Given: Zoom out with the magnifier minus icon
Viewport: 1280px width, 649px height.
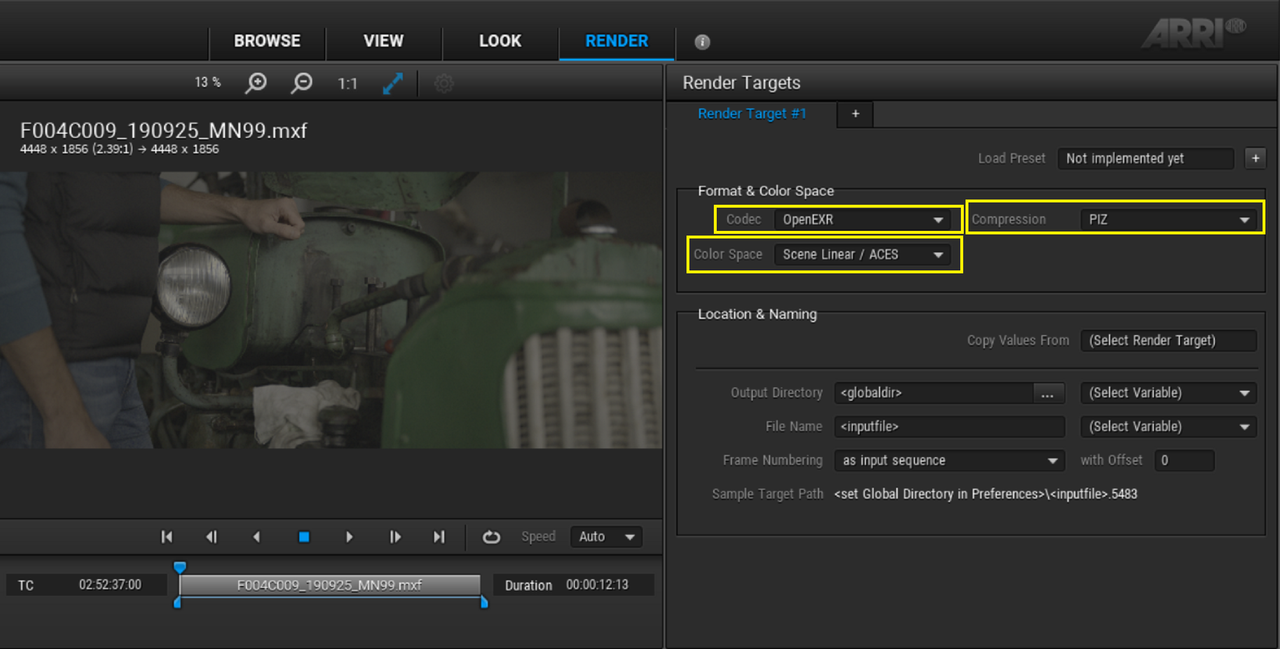Looking at the screenshot, I should (x=301, y=83).
